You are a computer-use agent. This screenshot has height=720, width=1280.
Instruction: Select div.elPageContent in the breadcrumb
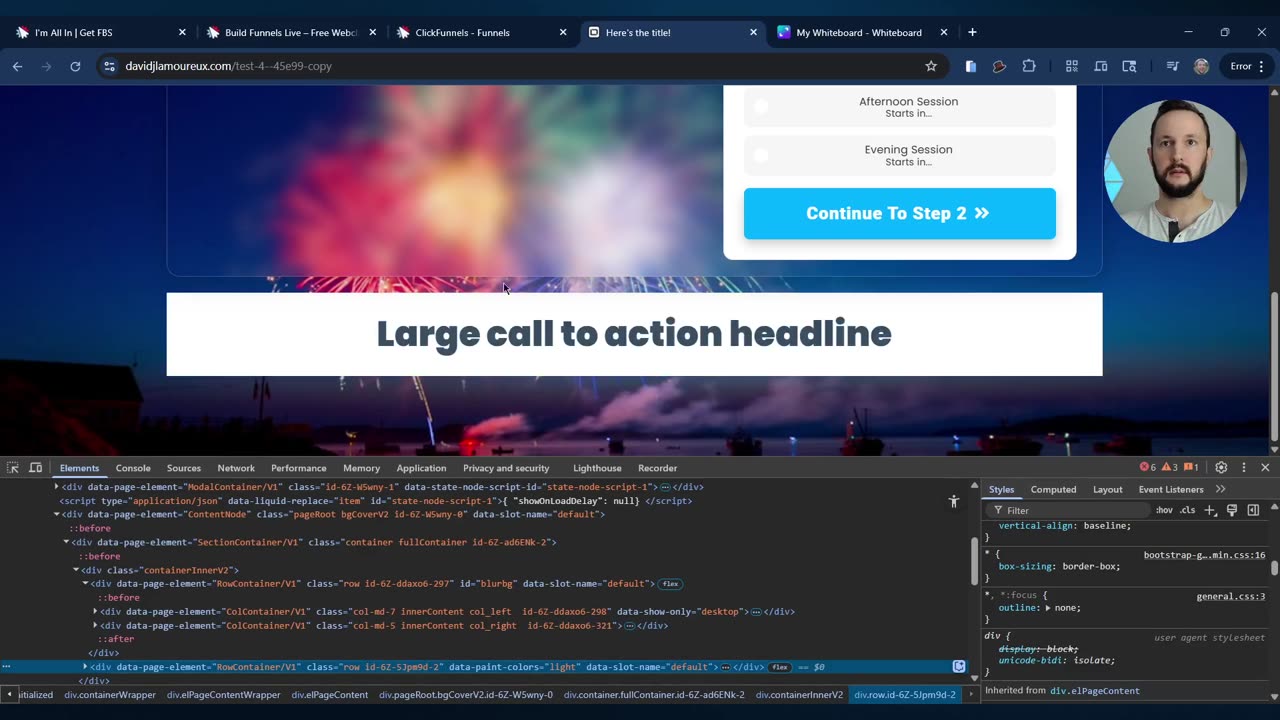(x=329, y=695)
